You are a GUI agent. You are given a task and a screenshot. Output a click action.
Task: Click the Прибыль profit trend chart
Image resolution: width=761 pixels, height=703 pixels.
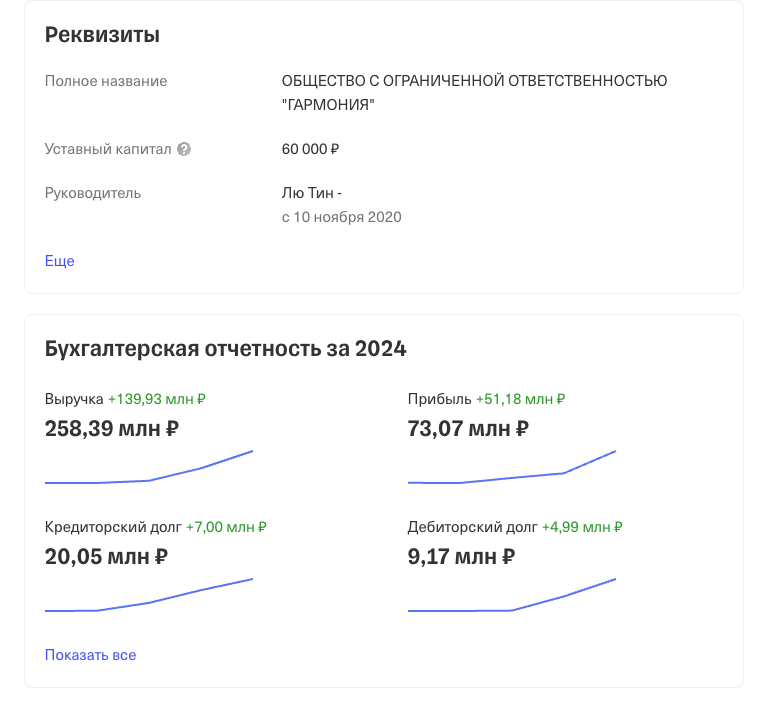(512, 468)
